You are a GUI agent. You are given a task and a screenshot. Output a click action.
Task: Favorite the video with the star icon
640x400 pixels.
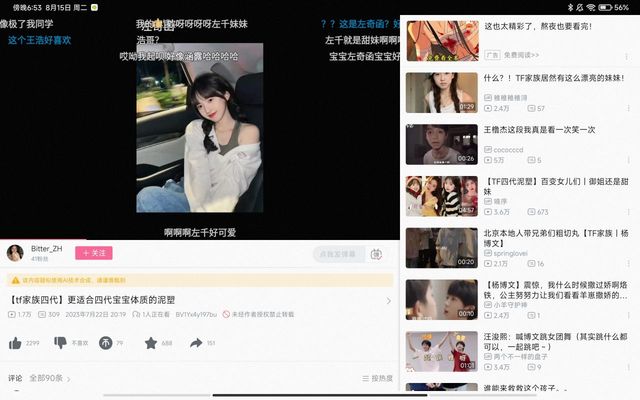[151, 343]
